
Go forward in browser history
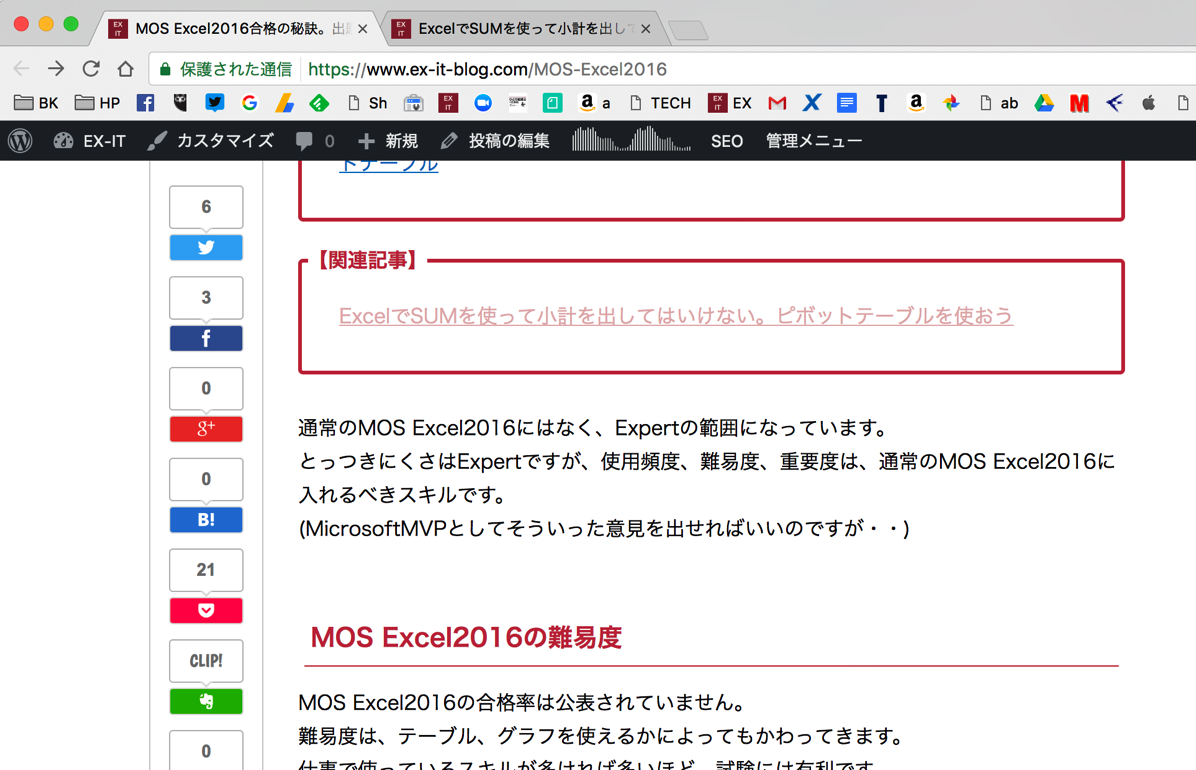tap(56, 69)
